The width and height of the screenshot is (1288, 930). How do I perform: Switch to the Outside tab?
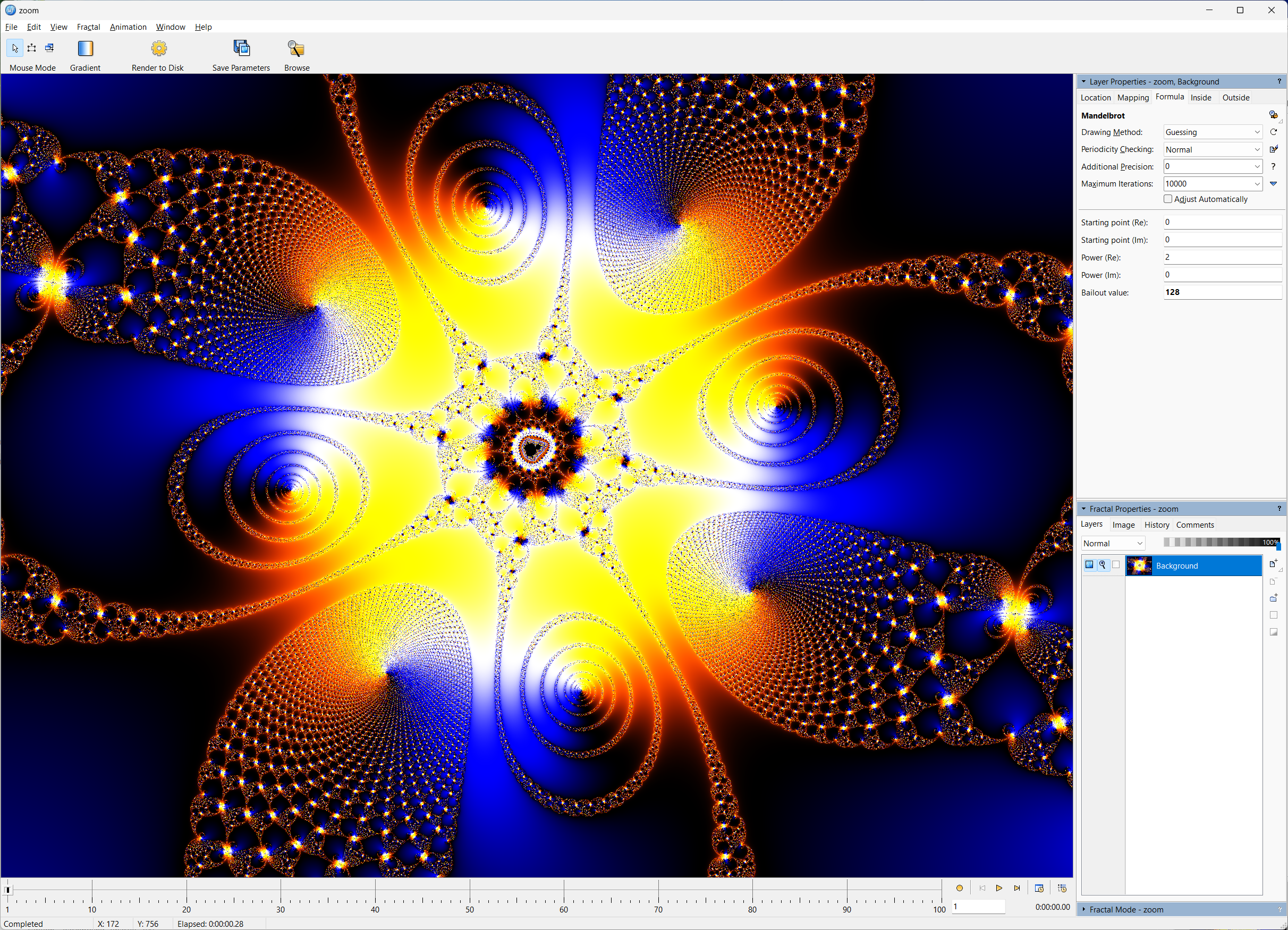tap(1235, 98)
